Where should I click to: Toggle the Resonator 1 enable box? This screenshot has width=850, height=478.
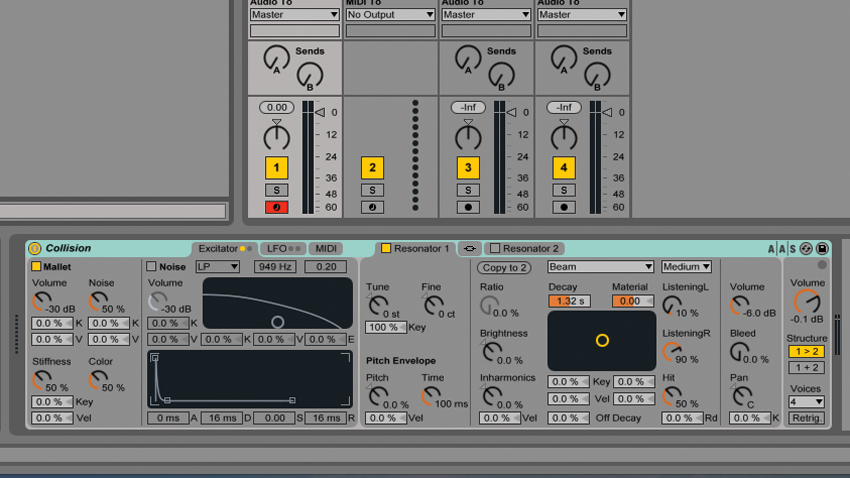click(386, 248)
